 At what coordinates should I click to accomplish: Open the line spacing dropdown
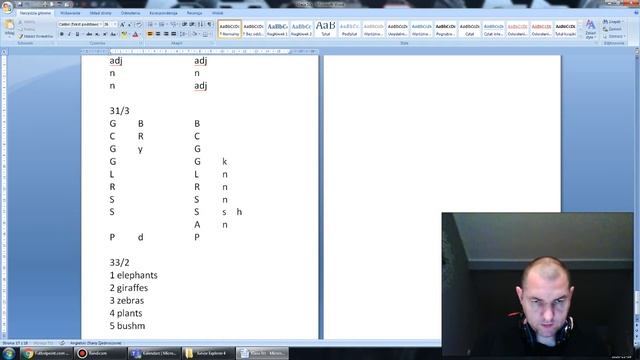(x=184, y=34)
